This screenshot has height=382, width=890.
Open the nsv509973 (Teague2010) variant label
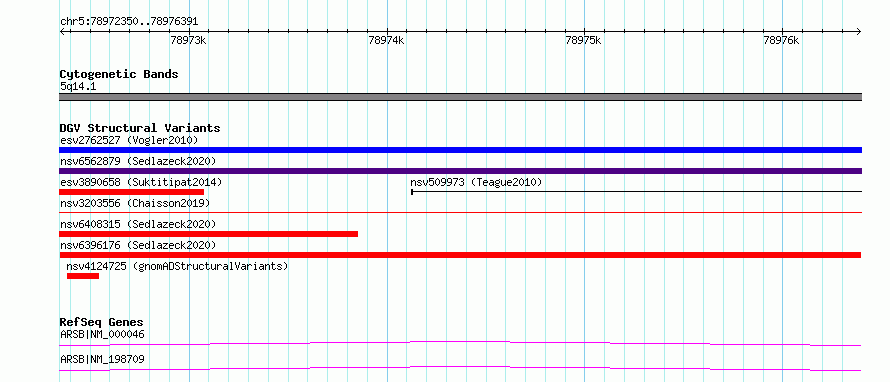[476, 182]
